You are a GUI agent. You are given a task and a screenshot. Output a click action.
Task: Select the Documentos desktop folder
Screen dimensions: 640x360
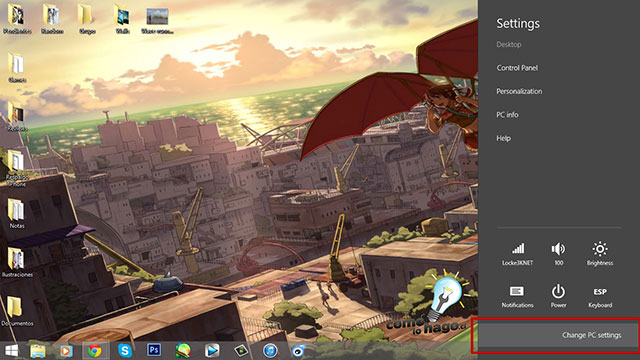click(17, 311)
